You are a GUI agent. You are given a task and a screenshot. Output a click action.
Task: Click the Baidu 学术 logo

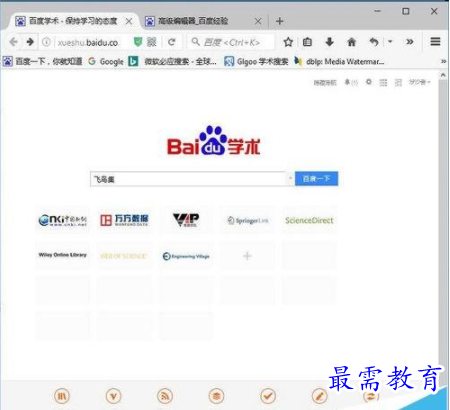213,141
